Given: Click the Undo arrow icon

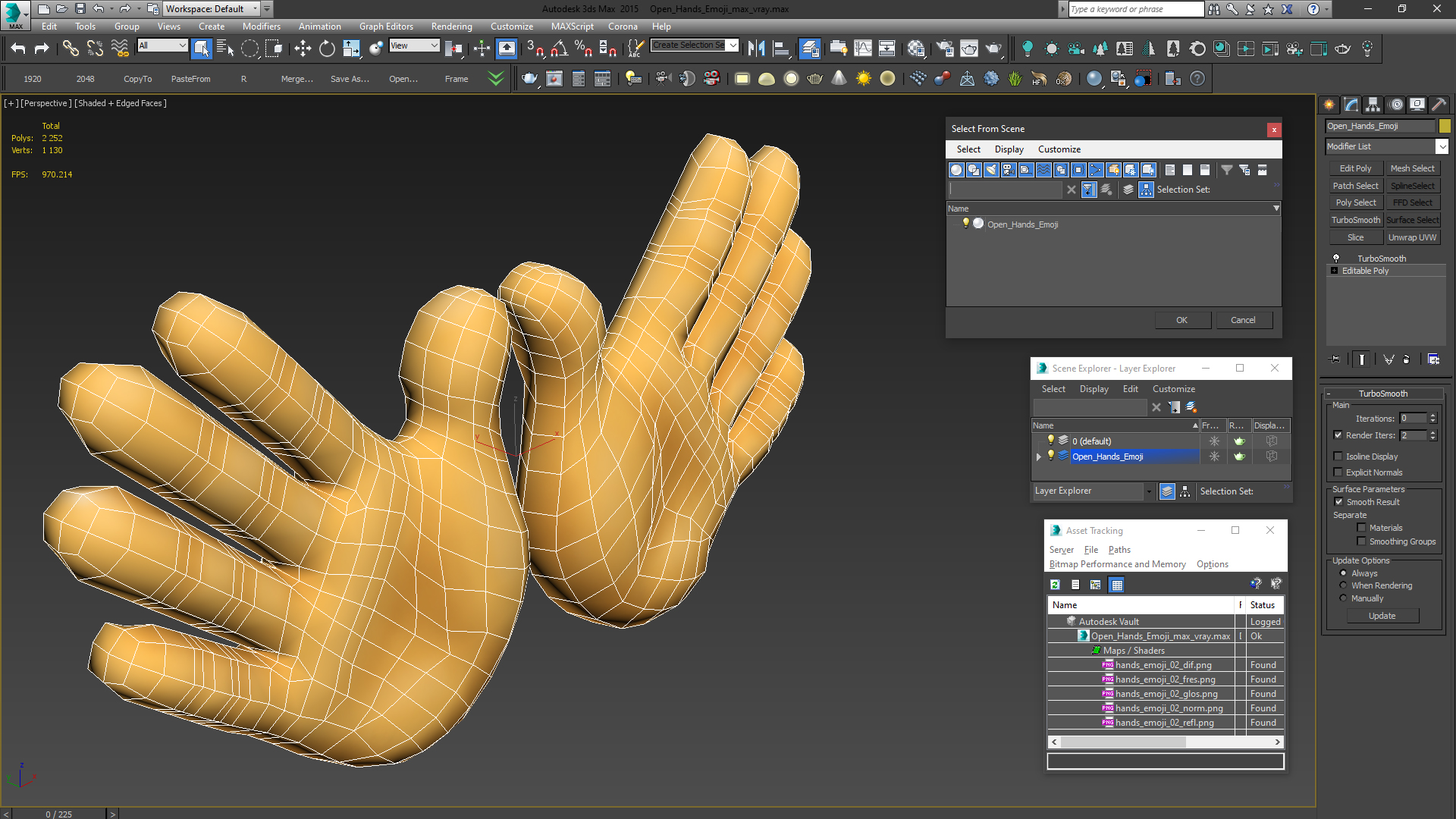Looking at the screenshot, I should [x=18, y=49].
